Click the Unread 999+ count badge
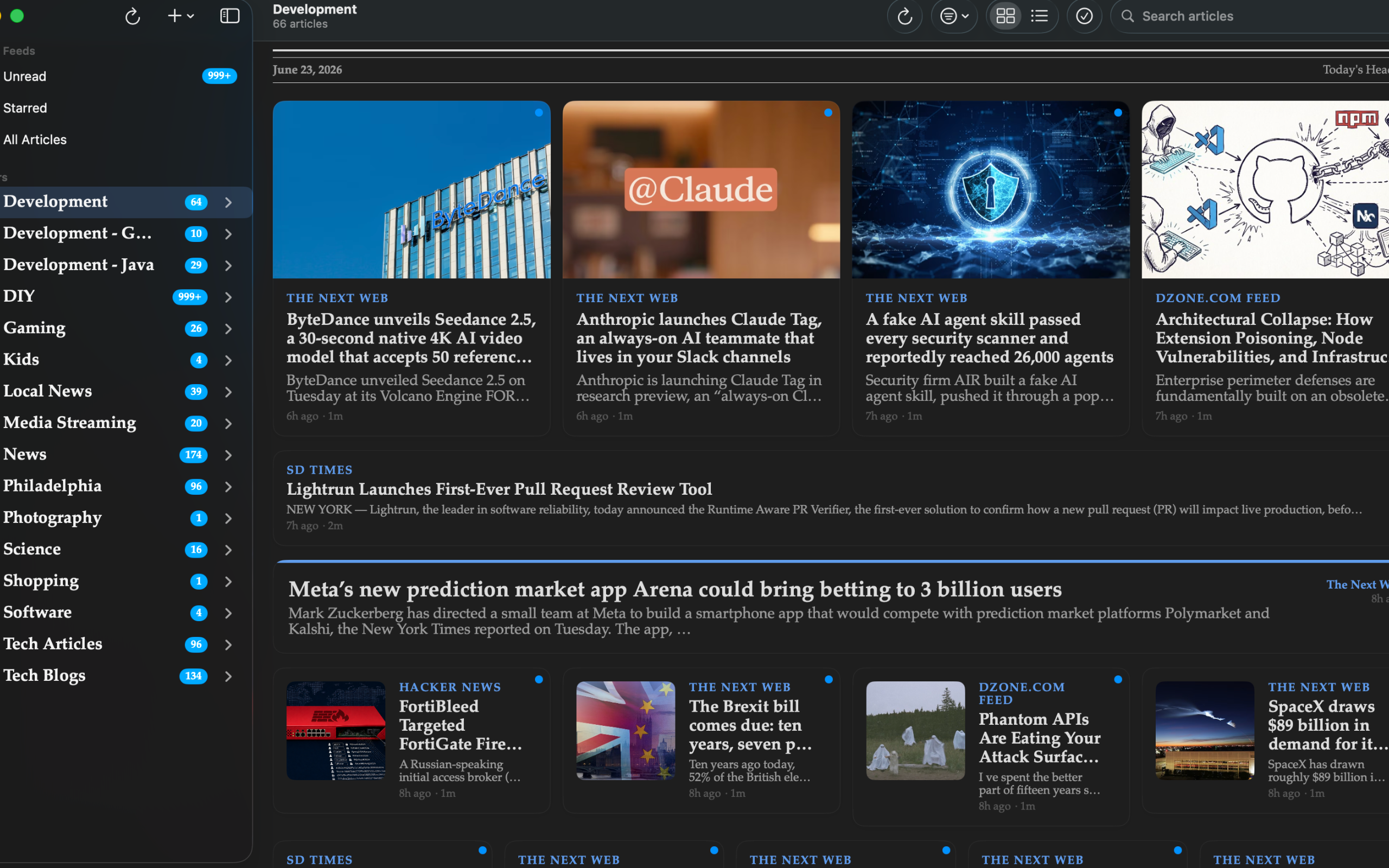Screen dimensions: 1389x868 (x=219, y=76)
